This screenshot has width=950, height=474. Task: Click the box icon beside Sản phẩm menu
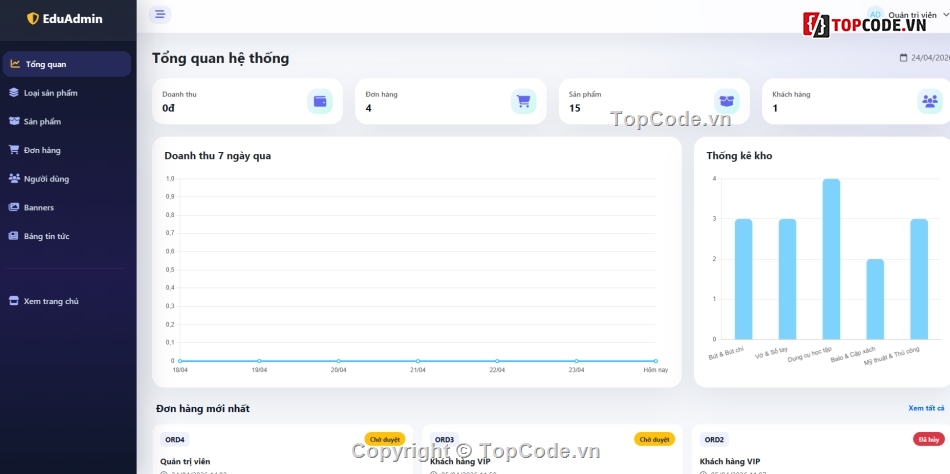pyautogui.click(x=13, y=121)
